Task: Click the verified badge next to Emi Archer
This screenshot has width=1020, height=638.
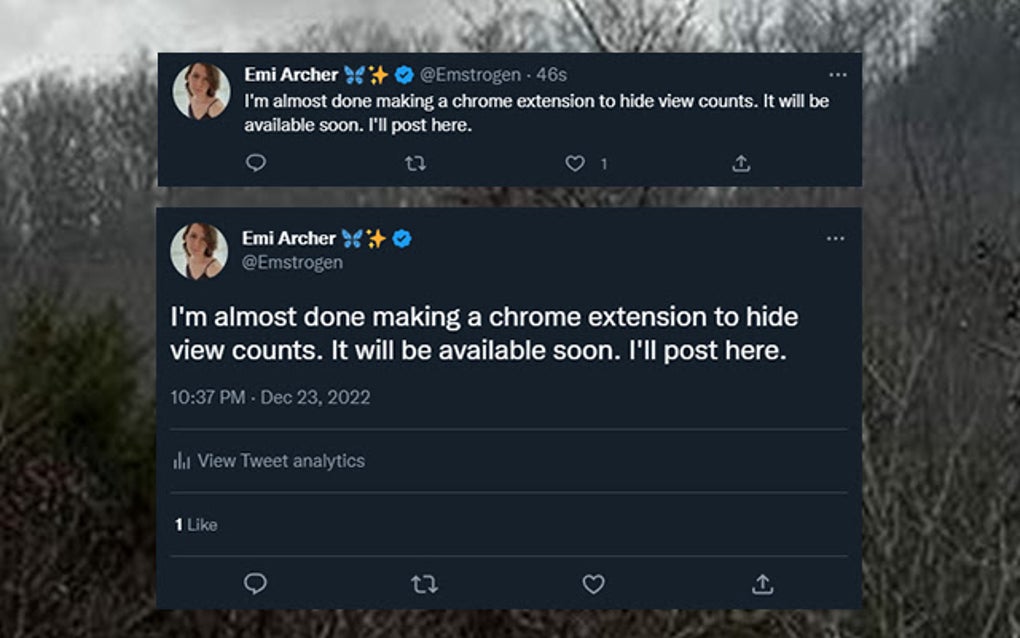Action: (x=402, y=74)
